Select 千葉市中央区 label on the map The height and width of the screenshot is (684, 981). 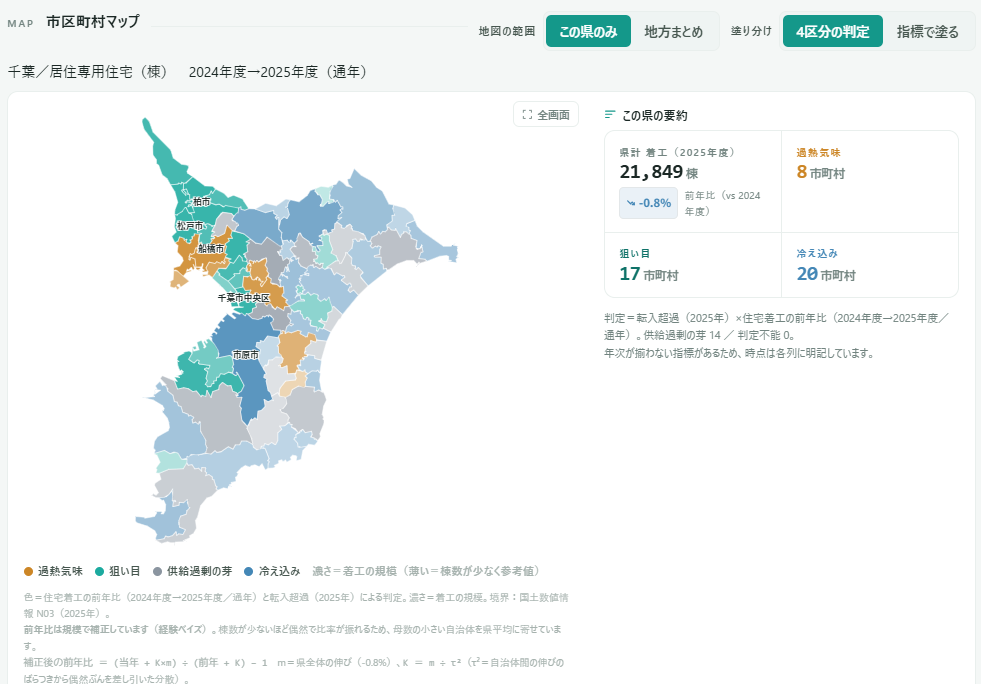tap(244, 298)
